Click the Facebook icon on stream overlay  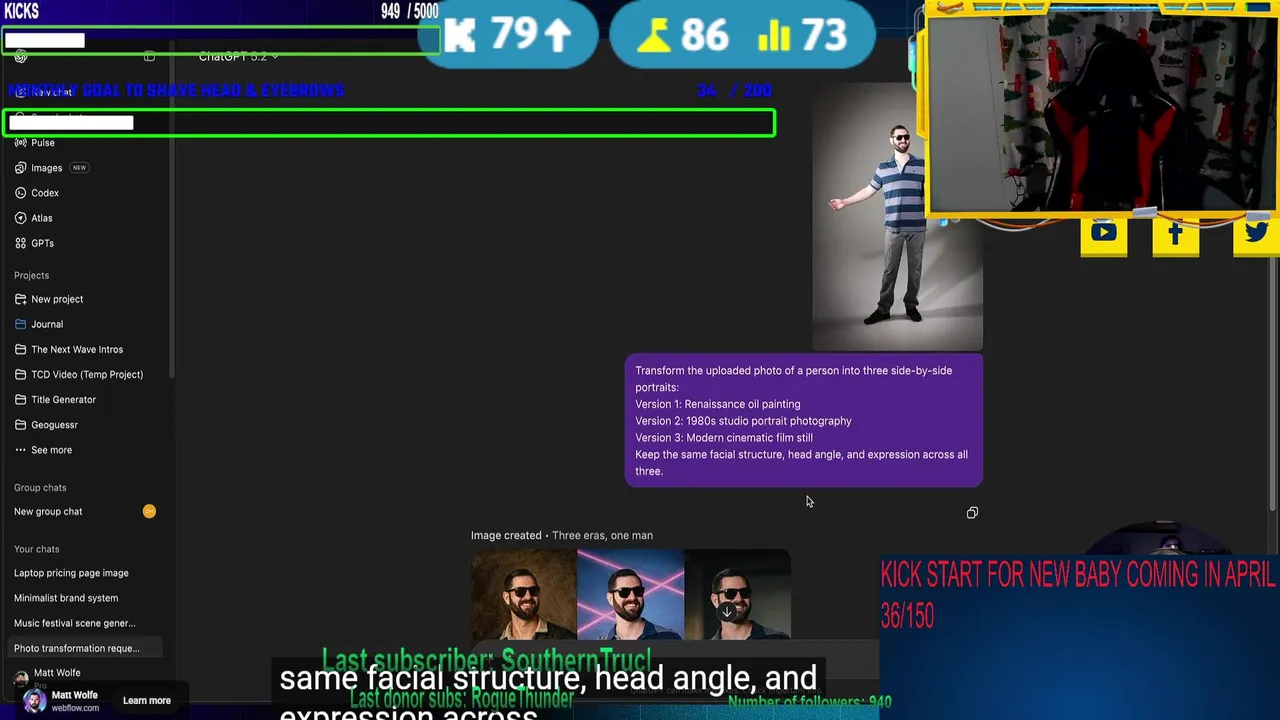click(x=1175, y=233)
